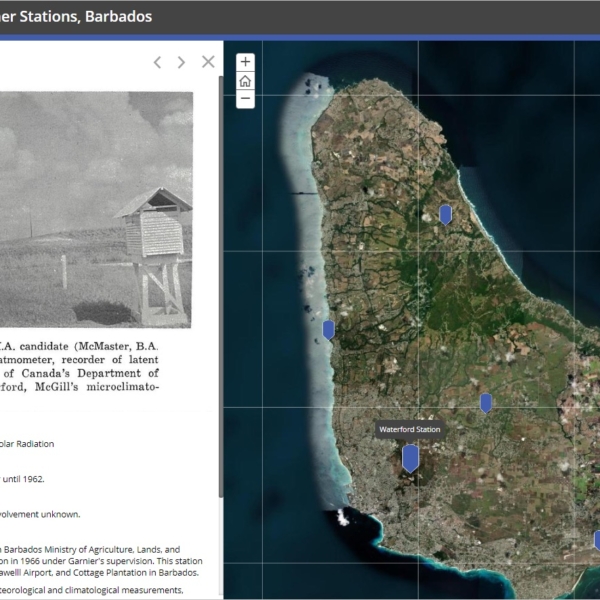Open the weather station shelter photograph
600x600 pixels.
95,210
